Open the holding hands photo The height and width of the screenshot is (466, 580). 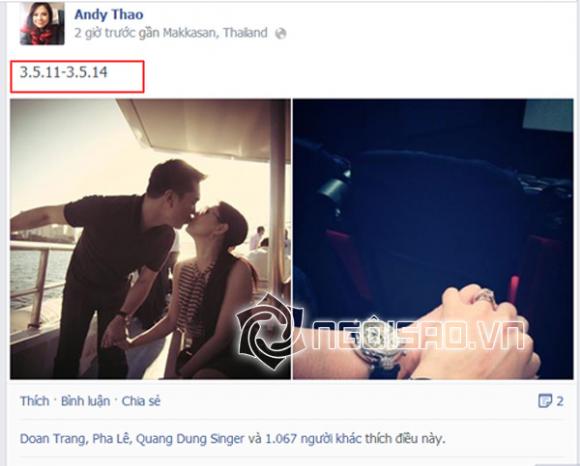click(x=433, y=239)
